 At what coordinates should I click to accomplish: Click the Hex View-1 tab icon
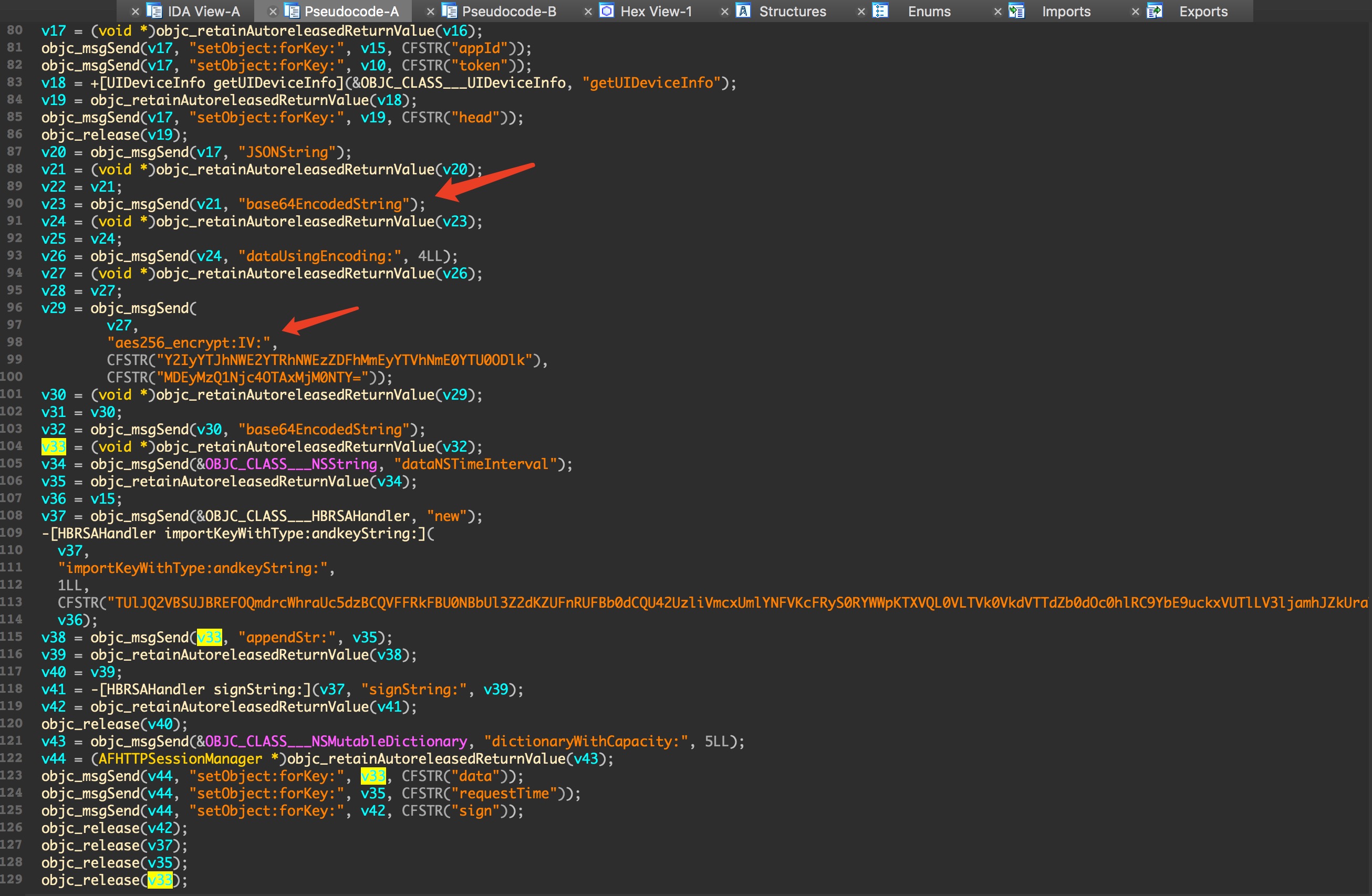607,11
